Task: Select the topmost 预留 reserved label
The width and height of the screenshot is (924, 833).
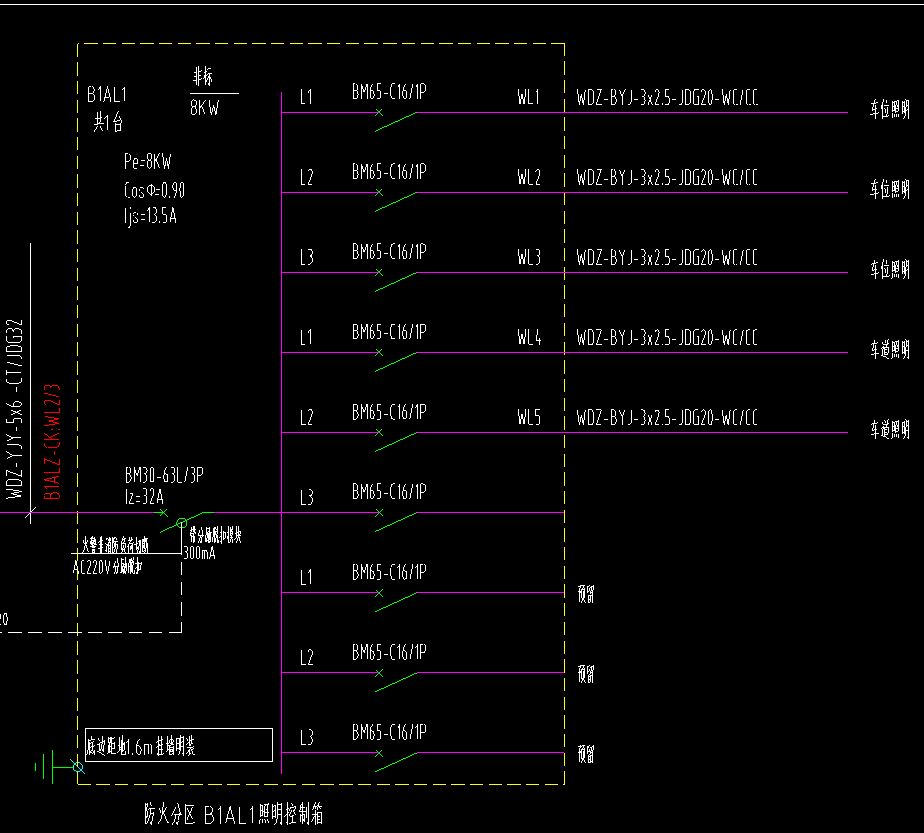Action: (x=586, y=594)
